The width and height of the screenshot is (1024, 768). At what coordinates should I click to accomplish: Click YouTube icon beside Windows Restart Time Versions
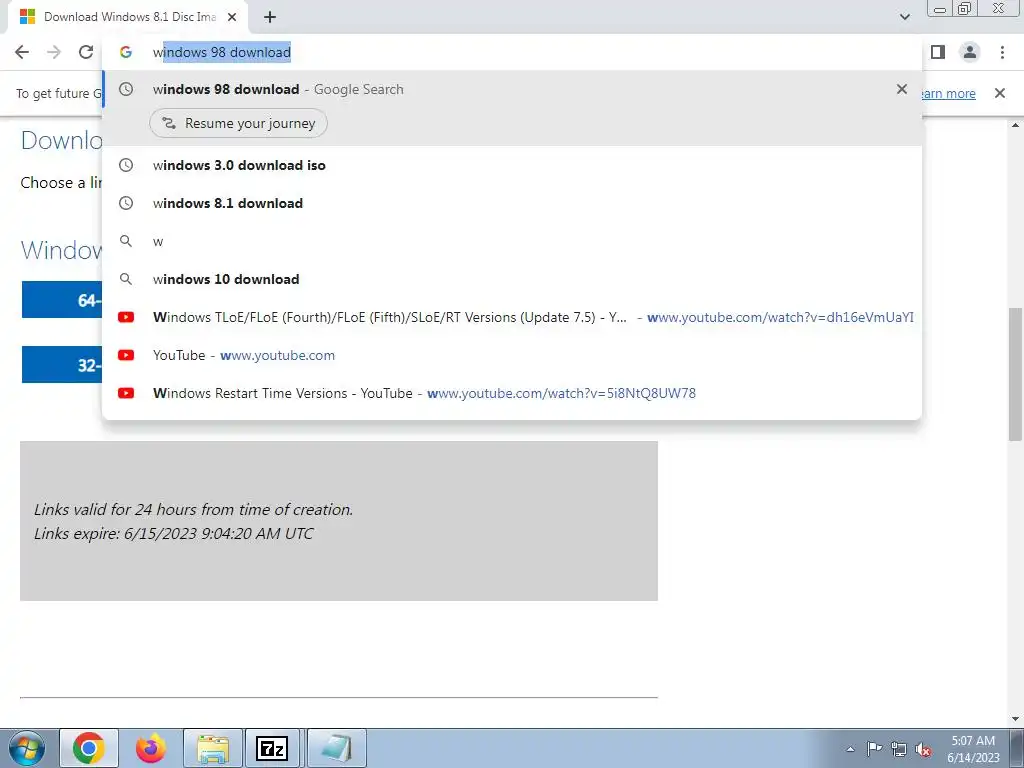coord(126,393)
